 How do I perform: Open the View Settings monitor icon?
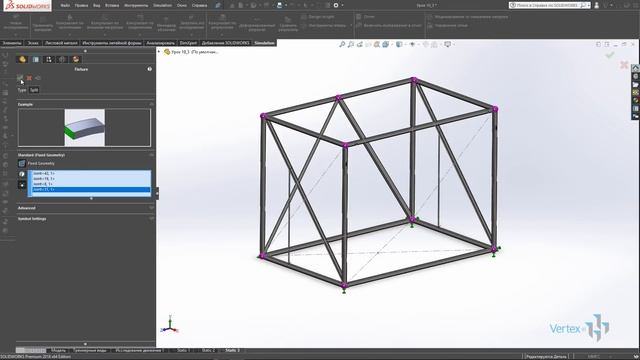click(x=448, y=44)
